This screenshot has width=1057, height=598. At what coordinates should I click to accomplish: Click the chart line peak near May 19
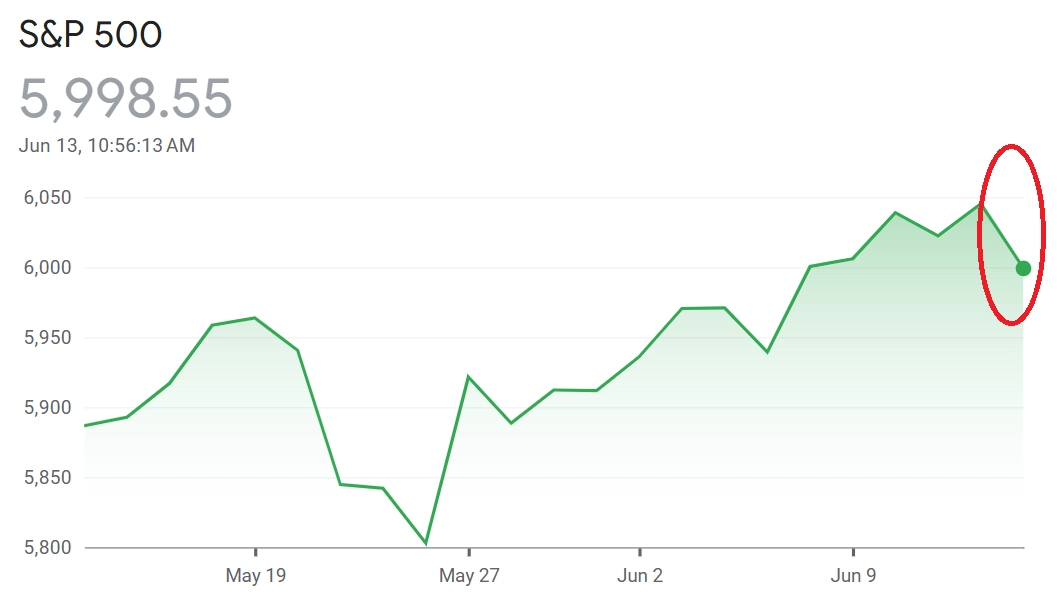click(255, 318)
